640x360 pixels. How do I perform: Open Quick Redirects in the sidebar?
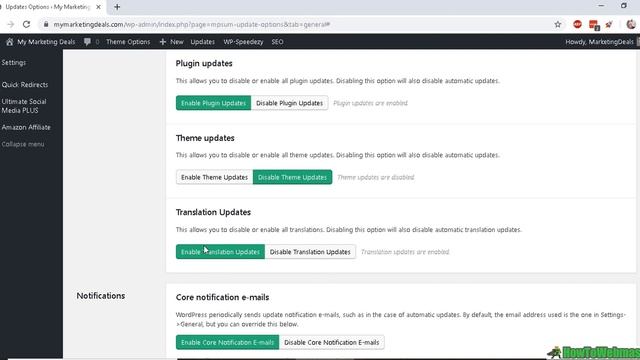[x=25, y=84]
